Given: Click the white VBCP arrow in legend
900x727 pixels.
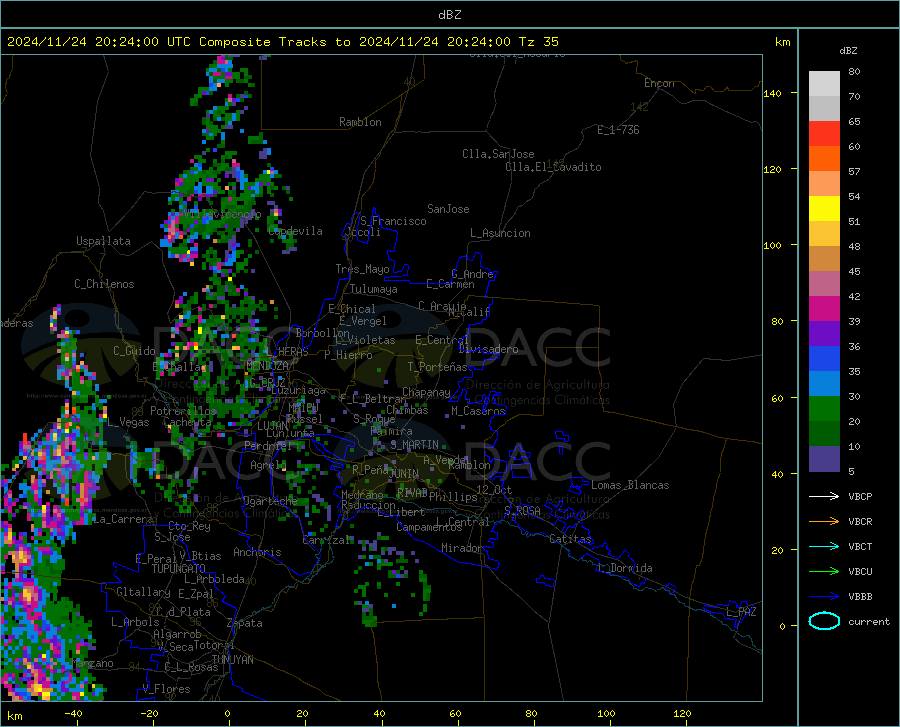Looking at the screenshot, I should coord(824,496).
